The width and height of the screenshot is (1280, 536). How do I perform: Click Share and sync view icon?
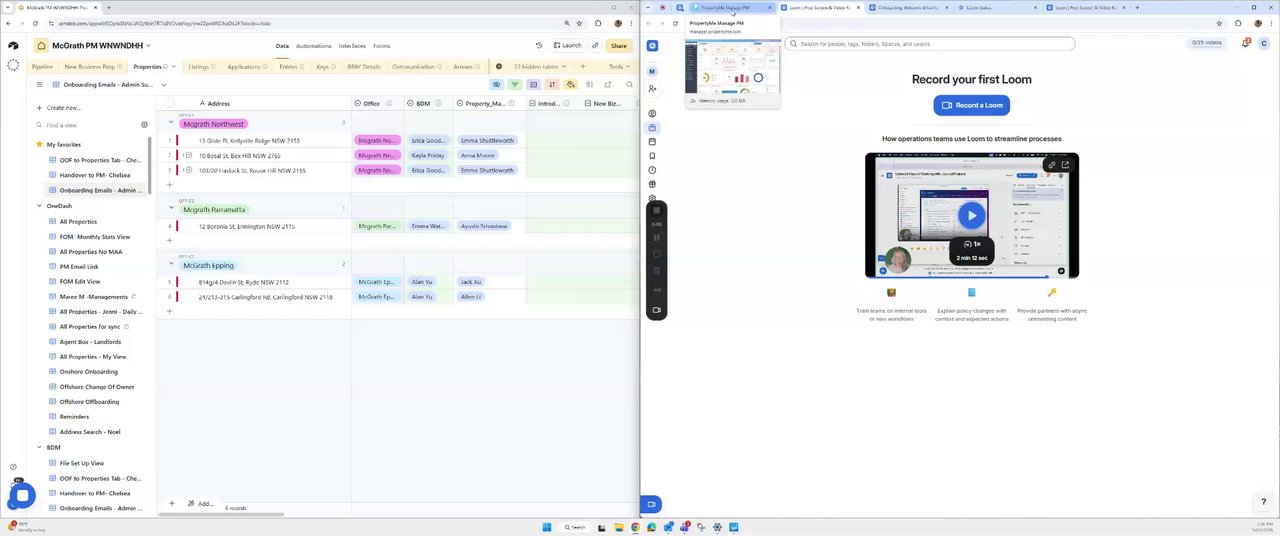point(608,84)
